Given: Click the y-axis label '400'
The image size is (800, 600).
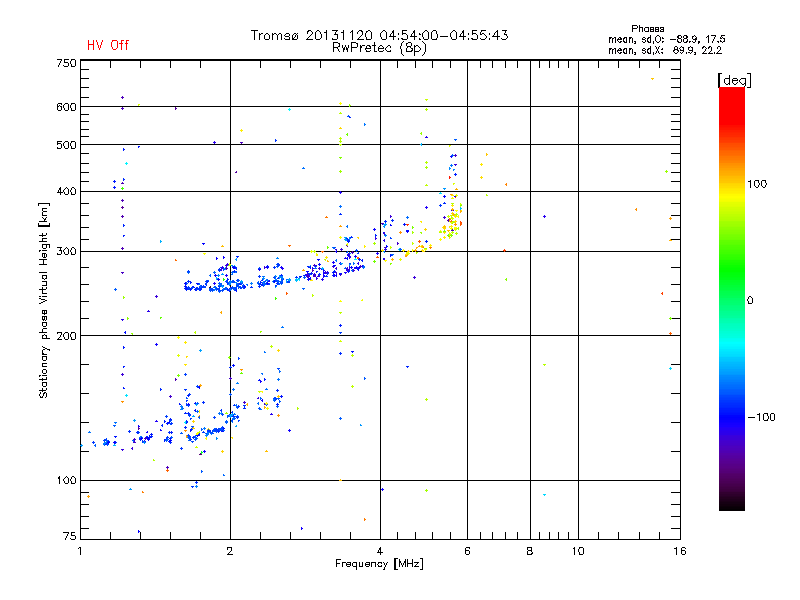Looking at the screenshot, I should (66, 191).
